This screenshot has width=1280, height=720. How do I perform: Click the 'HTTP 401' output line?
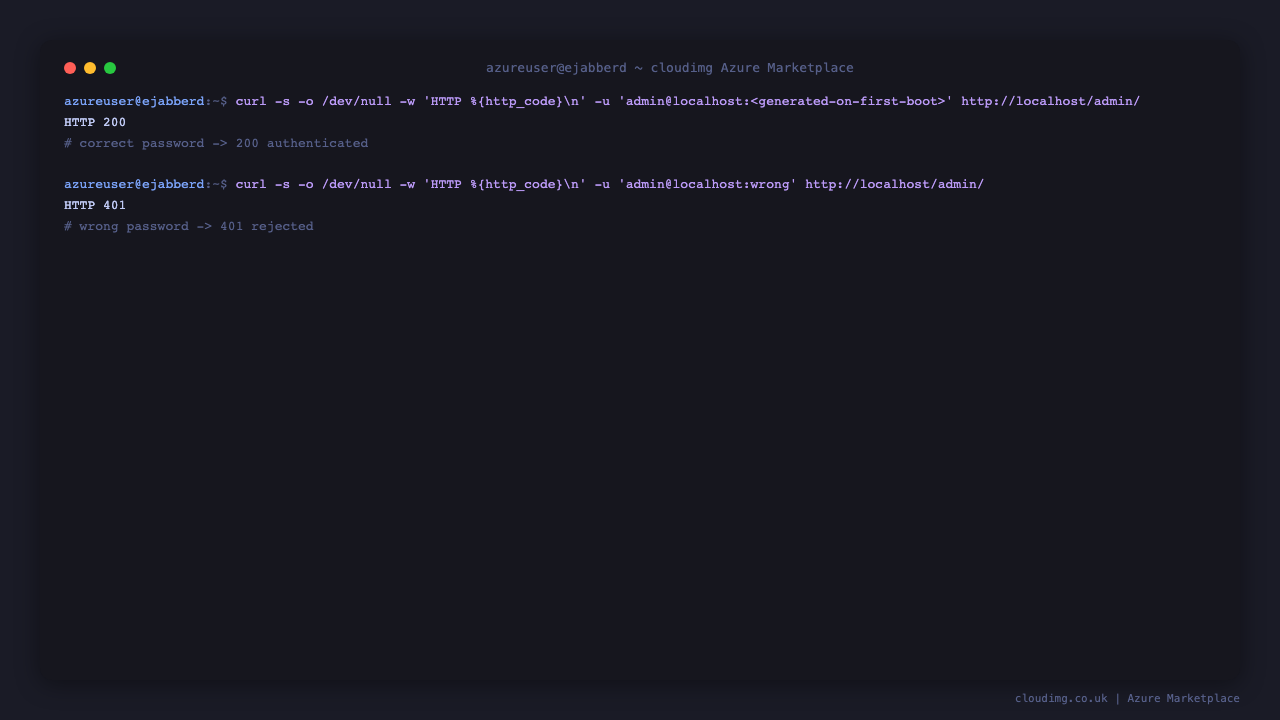tap(95, 205)
